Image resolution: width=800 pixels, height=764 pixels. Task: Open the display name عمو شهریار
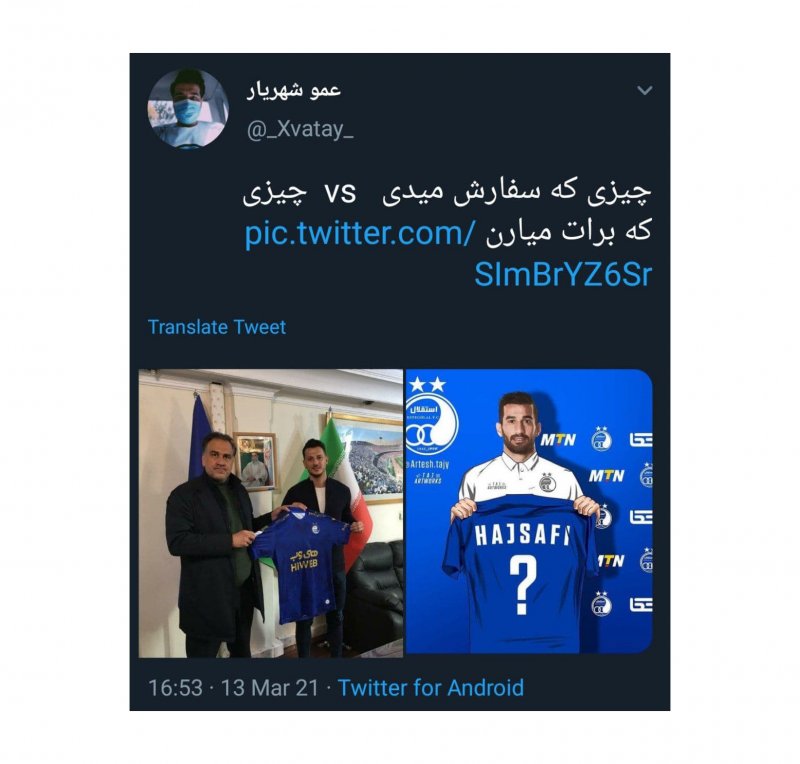(294, 90)
